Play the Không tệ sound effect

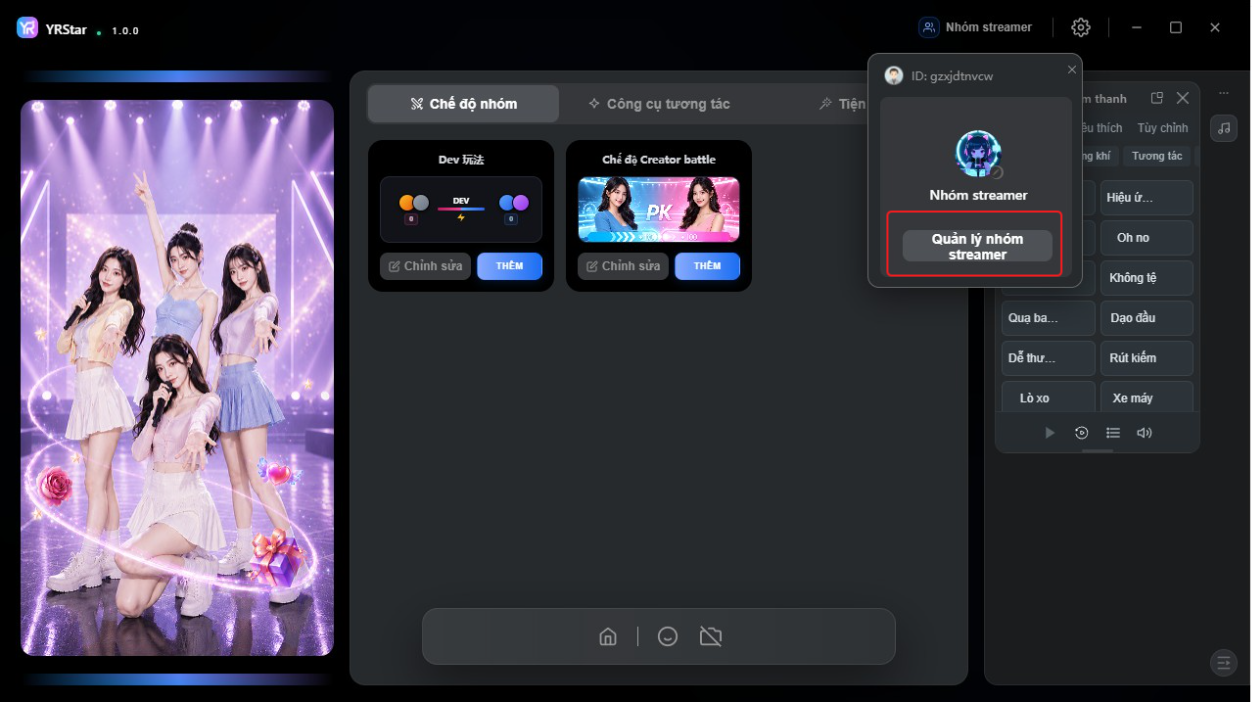1147,278
